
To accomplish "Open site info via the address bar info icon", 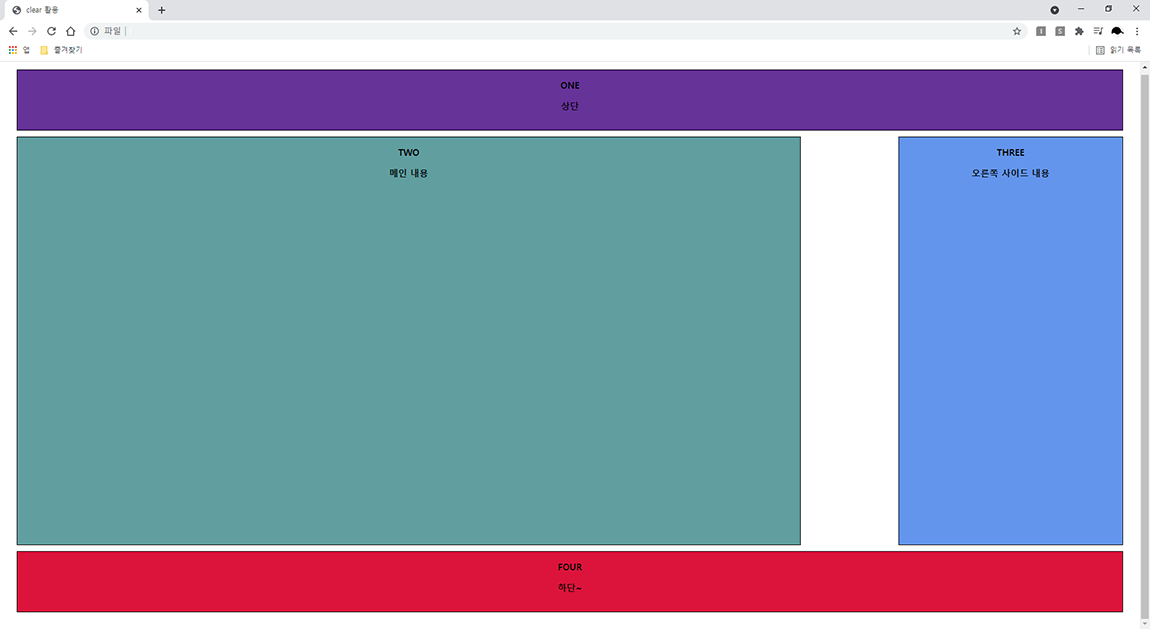I will (93, 31).
